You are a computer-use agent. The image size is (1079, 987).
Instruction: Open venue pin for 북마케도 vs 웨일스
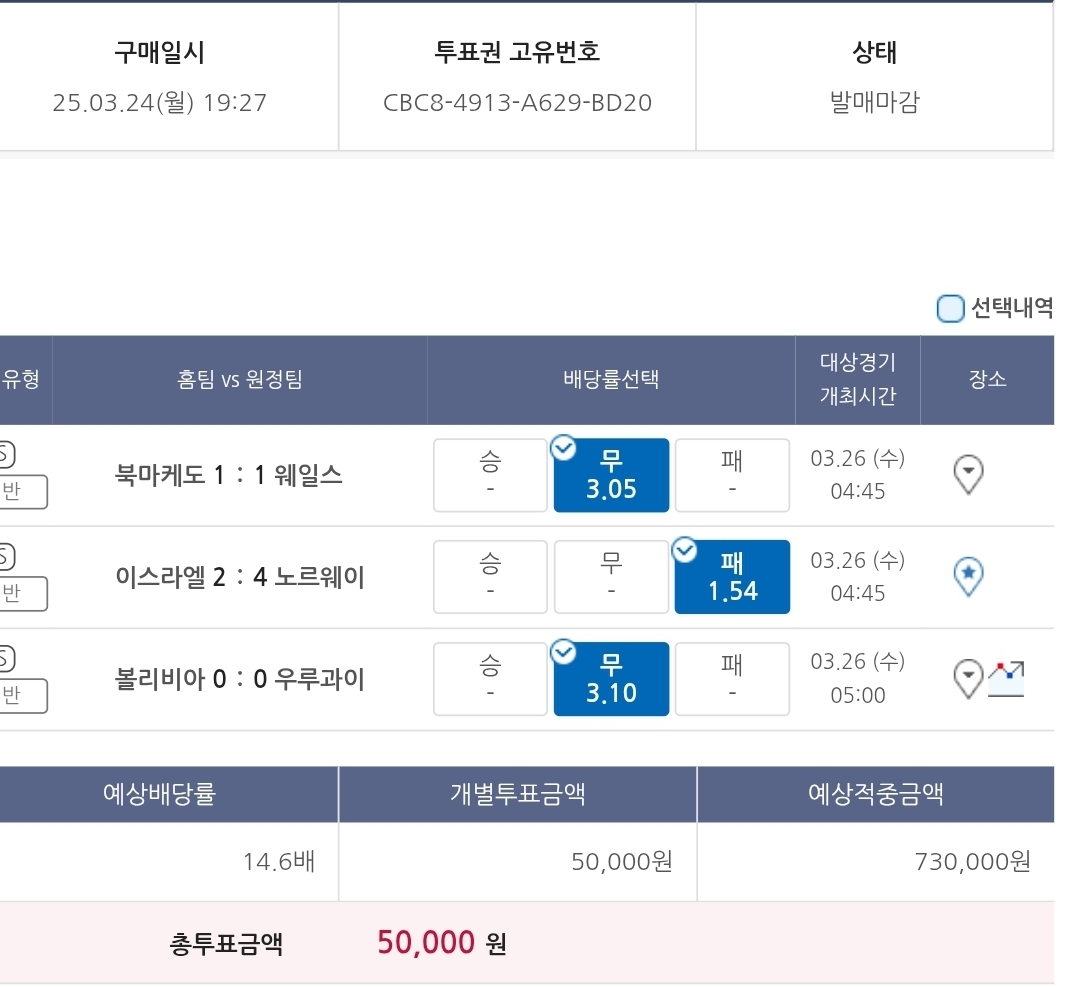[968, 474]
